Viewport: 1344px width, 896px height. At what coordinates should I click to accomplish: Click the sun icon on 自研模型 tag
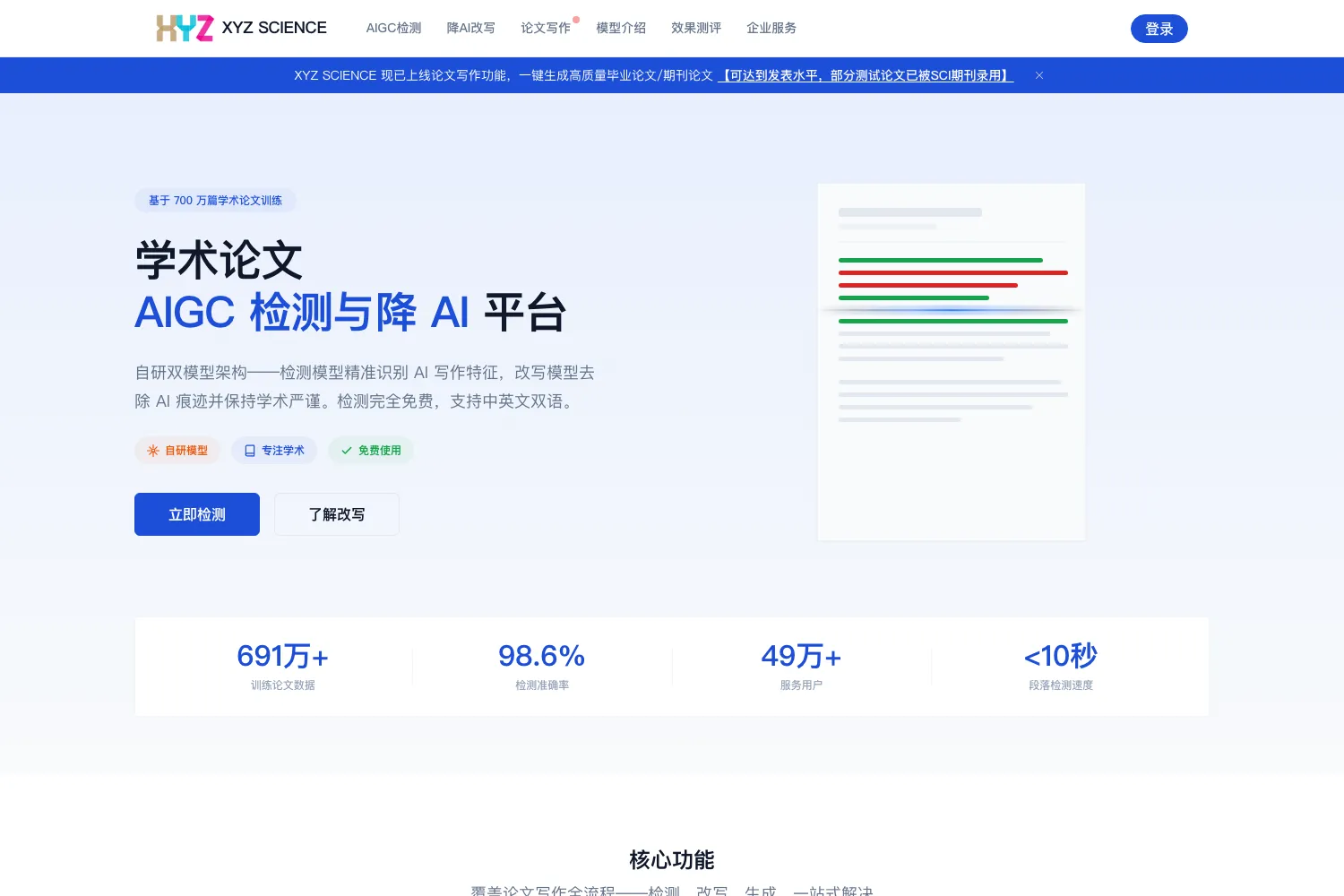click(x=153, y=451)
